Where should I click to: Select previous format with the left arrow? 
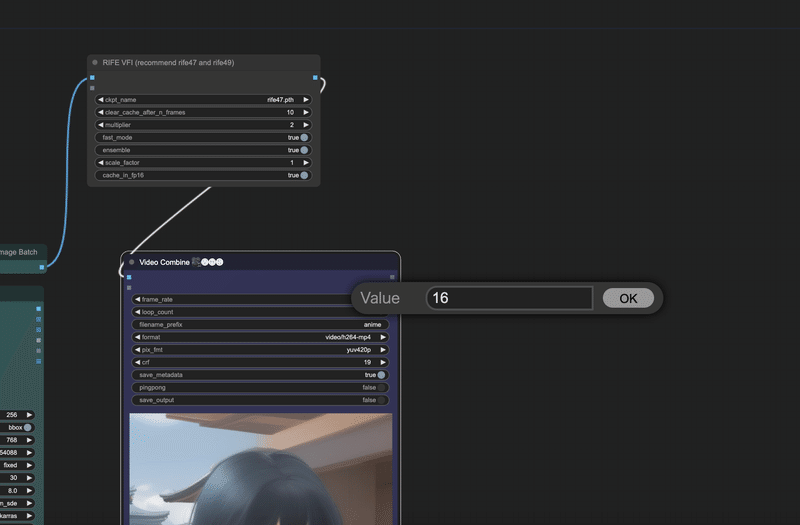pyautogui.click(x=137, y=337)
